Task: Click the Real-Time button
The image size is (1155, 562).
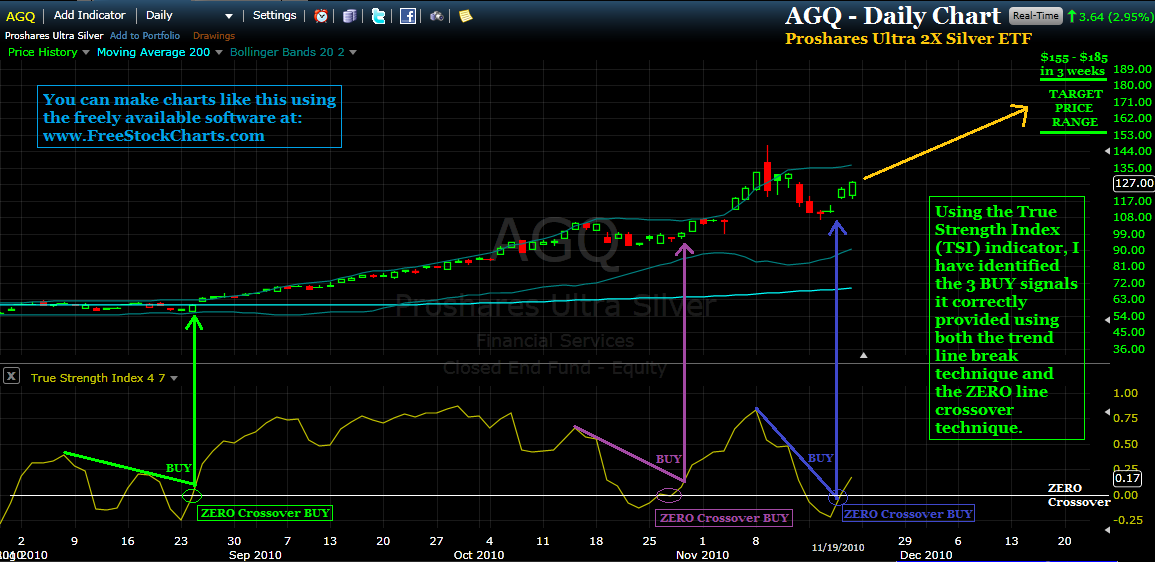Action: pyautogui.click(x=1036, y=15)
